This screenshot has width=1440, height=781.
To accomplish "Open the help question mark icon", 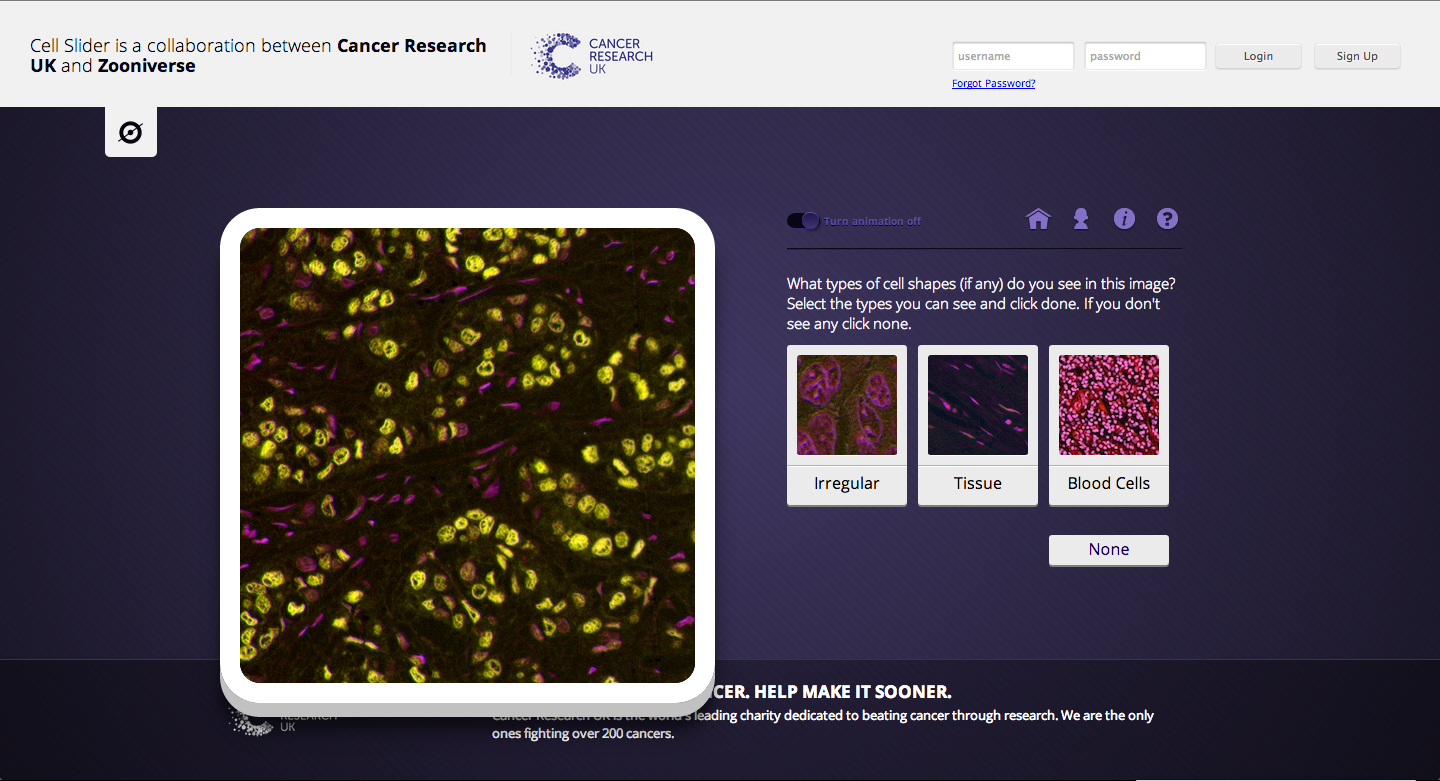I will (1167, 219).
